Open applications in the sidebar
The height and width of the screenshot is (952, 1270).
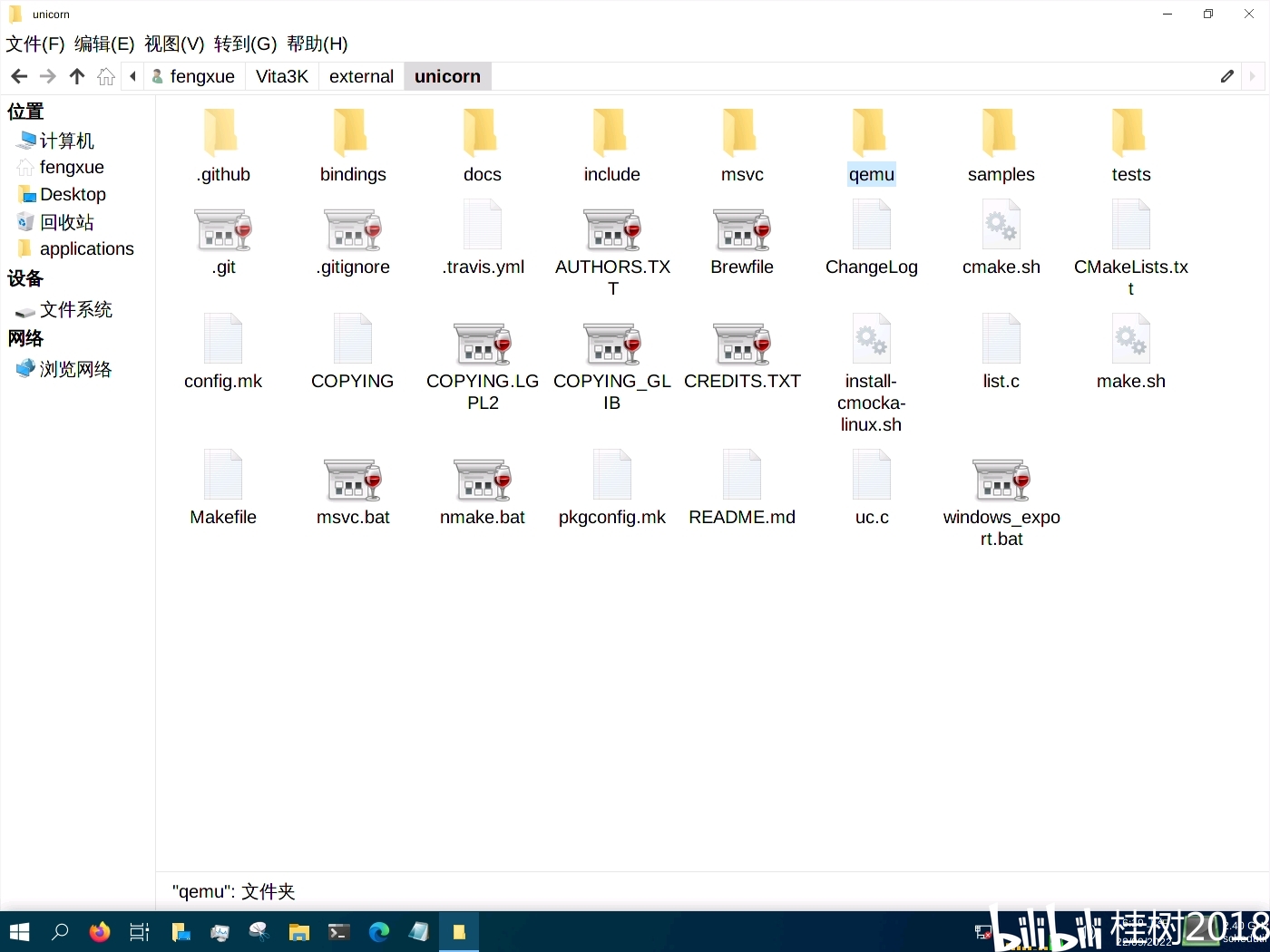[75, 249]
